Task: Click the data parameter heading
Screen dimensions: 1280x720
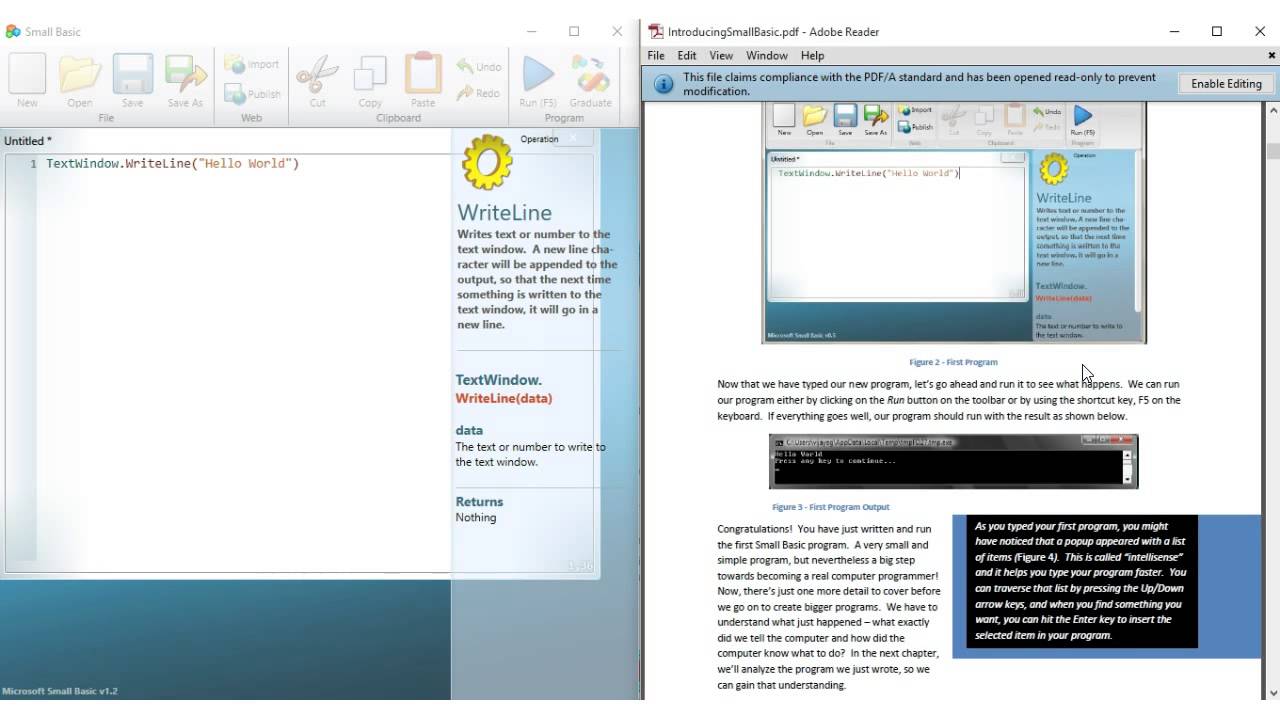Action: click(469, 430)
